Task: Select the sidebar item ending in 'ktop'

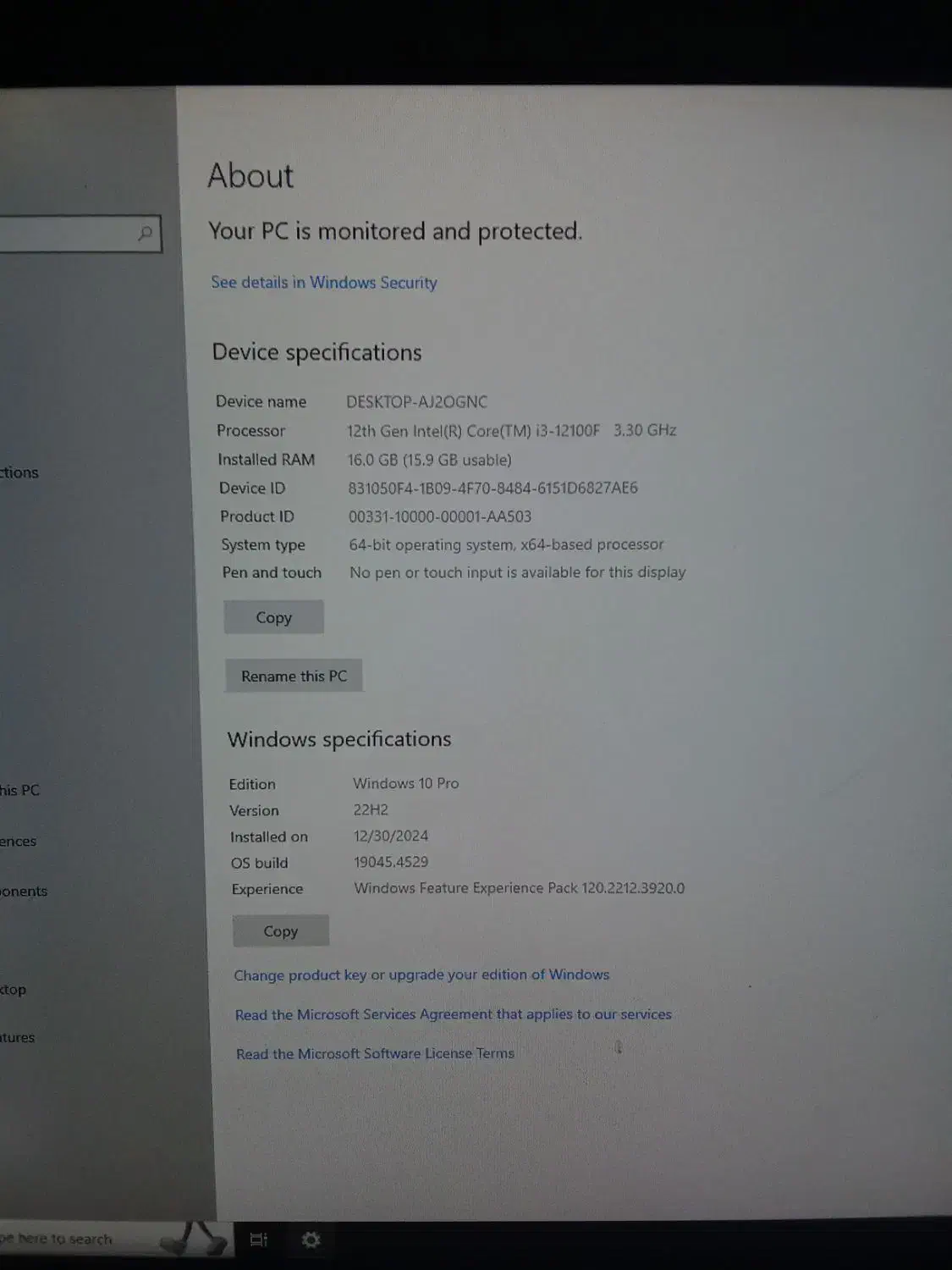Action: tap(14, 989)
